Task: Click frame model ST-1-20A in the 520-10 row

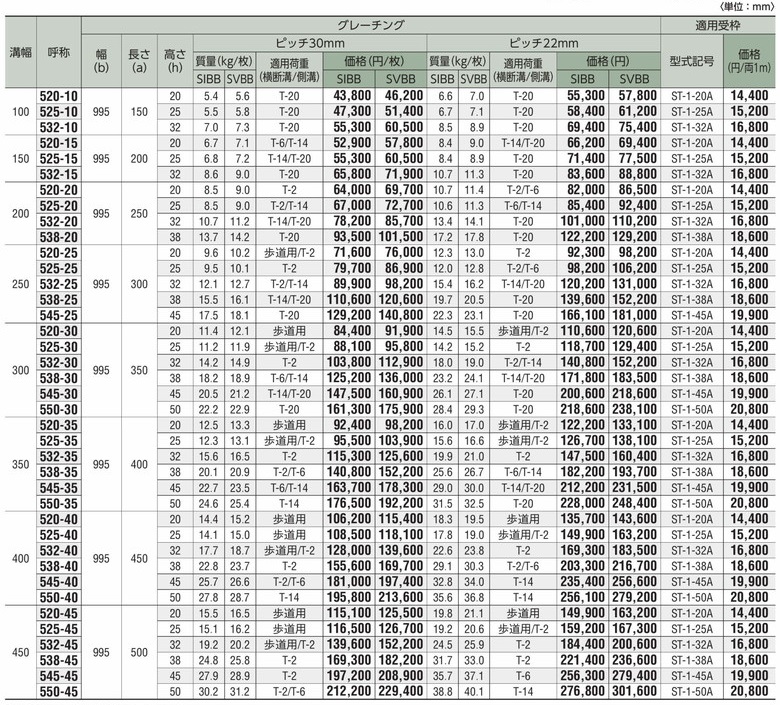Action: click(x=691, y=96)
